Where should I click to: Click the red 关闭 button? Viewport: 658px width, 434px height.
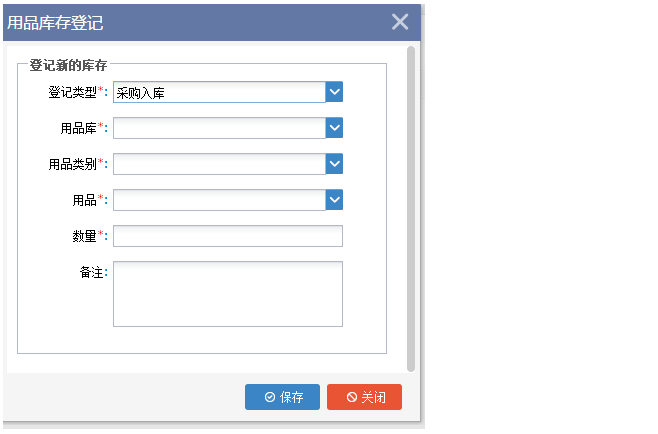point(364,397)
